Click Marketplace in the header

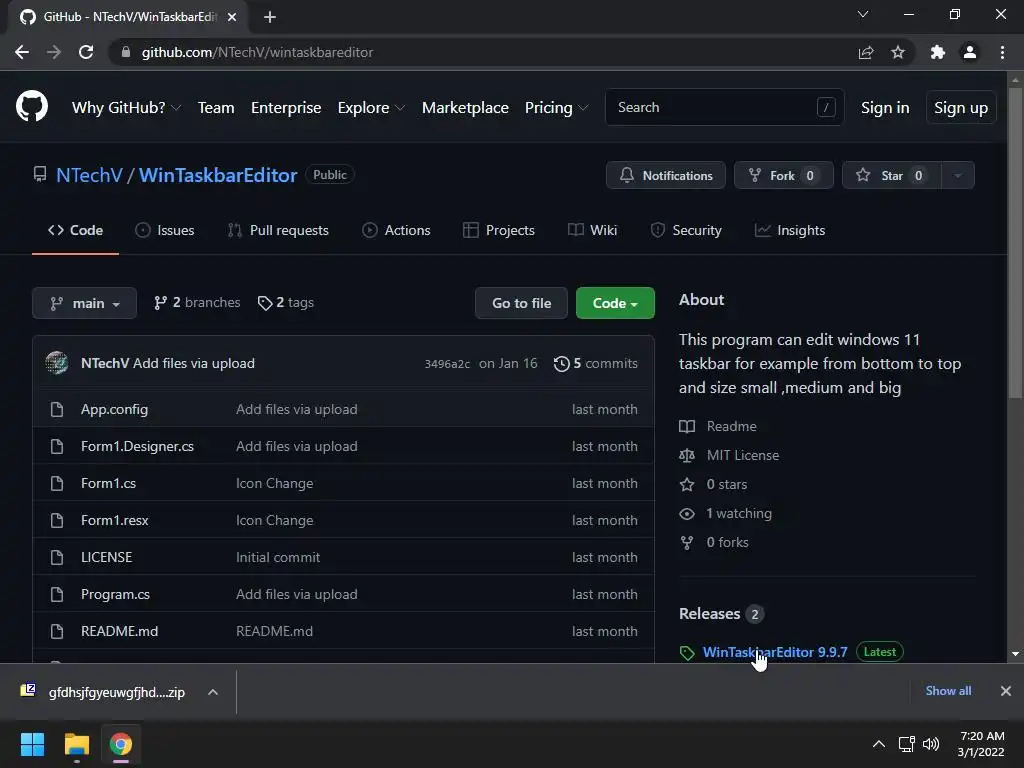click(x=465, y=108)
